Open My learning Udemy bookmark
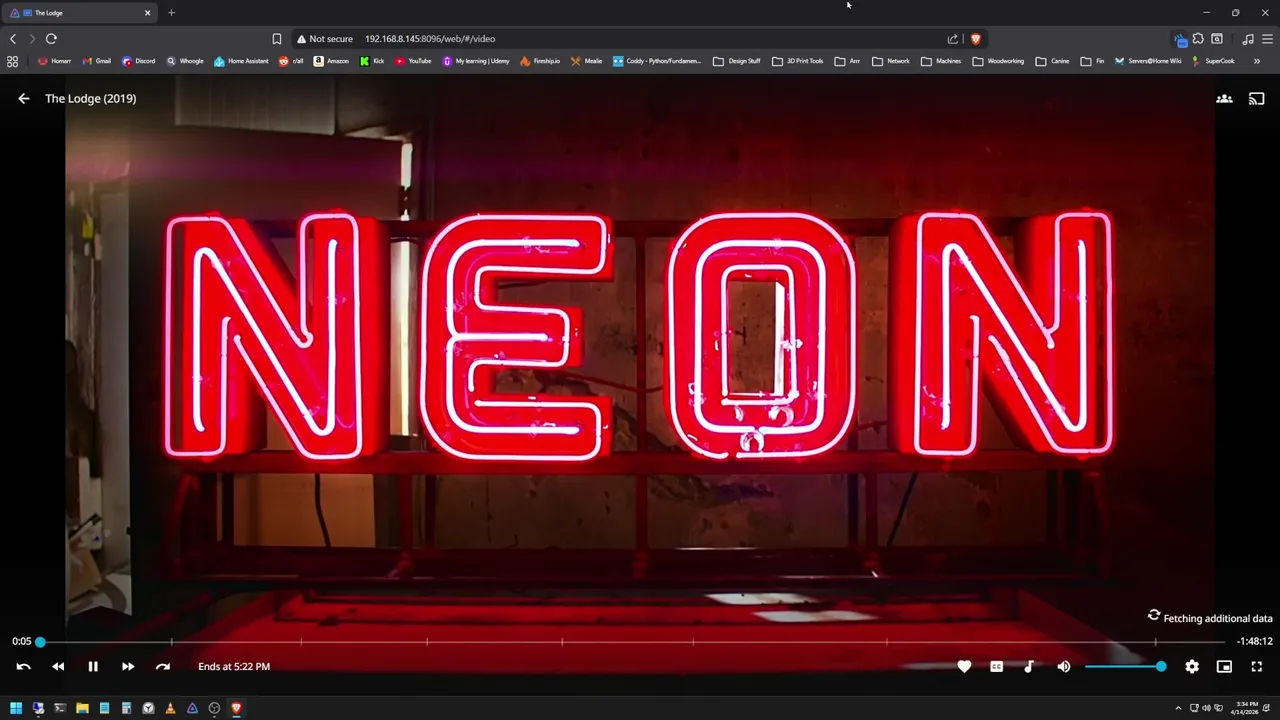This screenshot has width=1280, height=720. tap(476, 61)
